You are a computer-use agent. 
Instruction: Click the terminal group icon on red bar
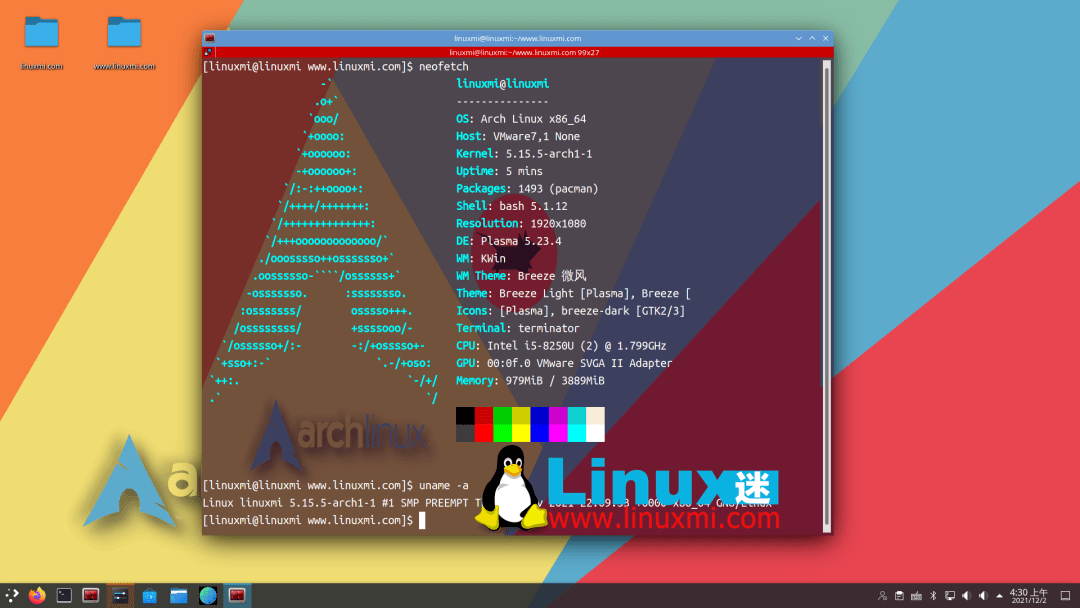click(208, 52)
